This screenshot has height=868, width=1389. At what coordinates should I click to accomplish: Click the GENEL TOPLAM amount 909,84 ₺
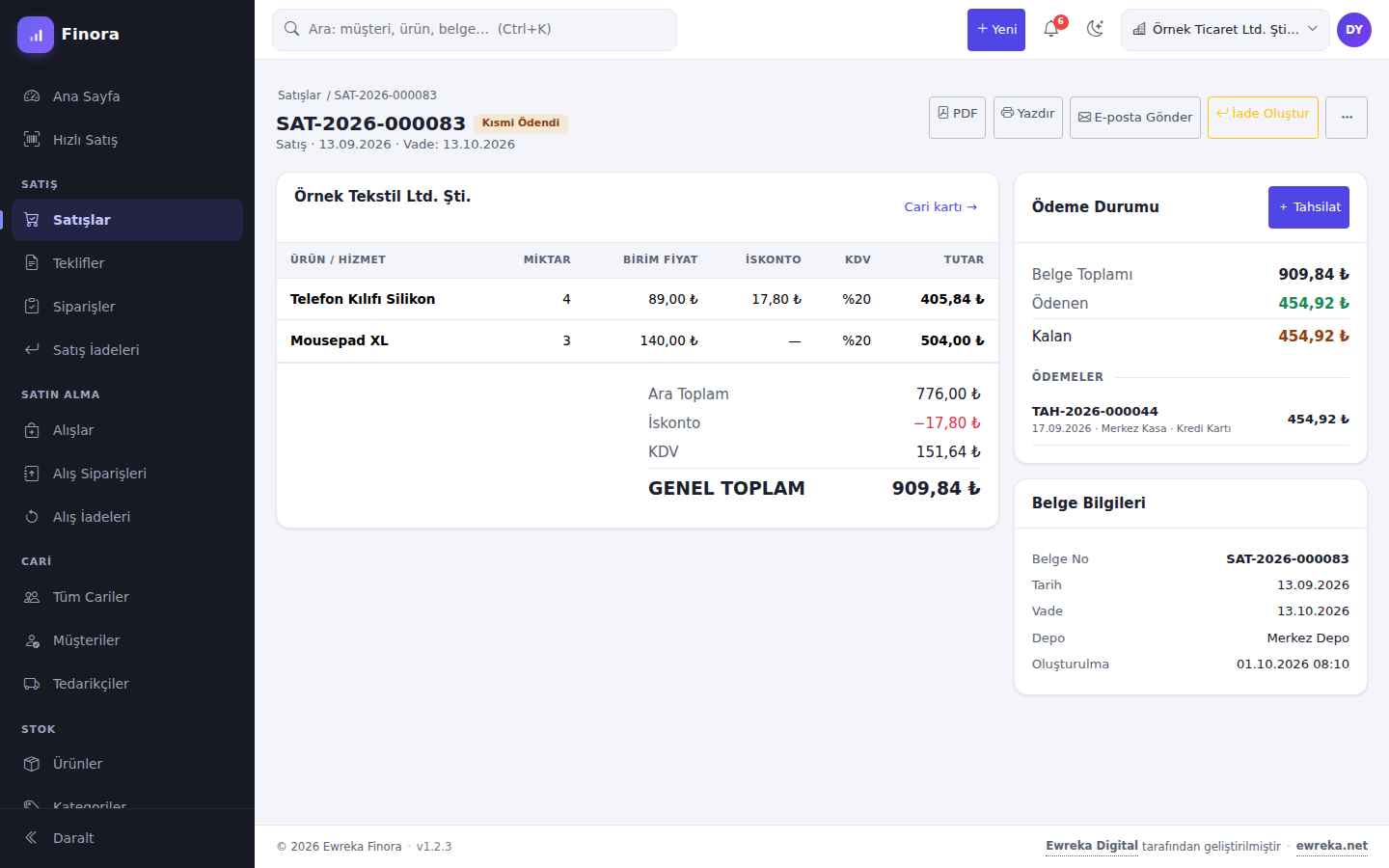click(936, 489)
